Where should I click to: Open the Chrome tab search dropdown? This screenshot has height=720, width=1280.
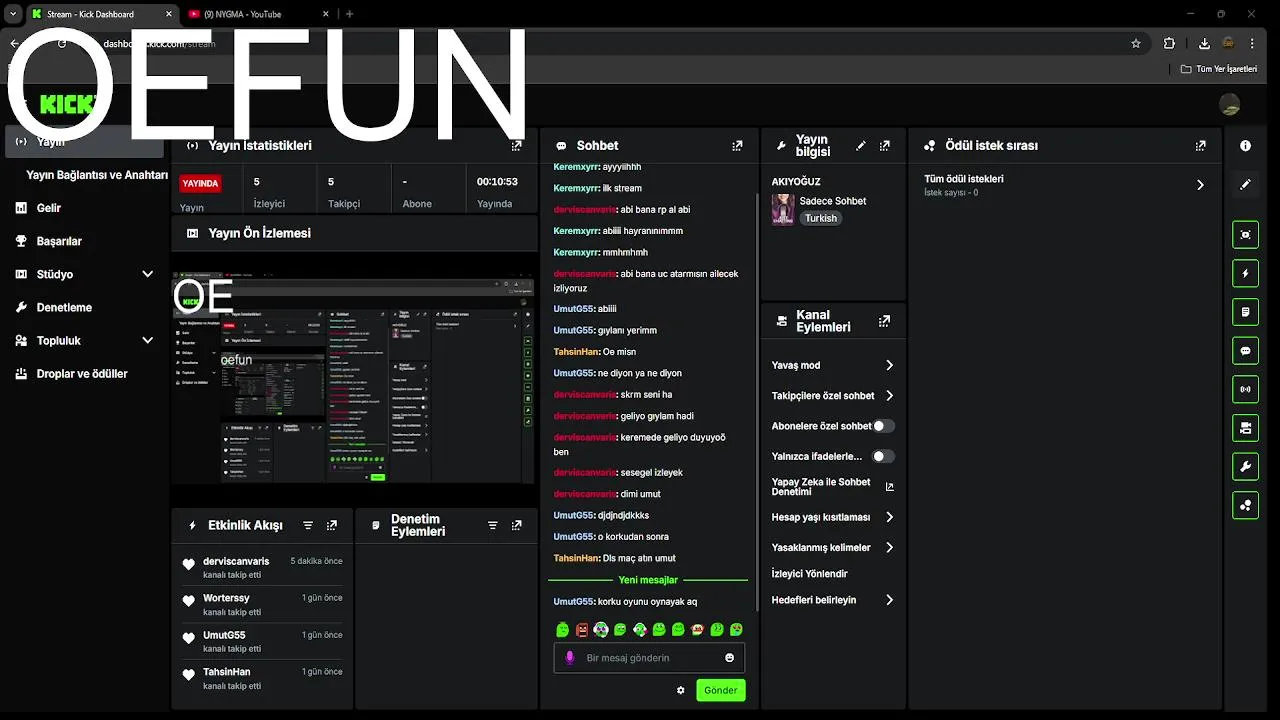click(13, 14)
